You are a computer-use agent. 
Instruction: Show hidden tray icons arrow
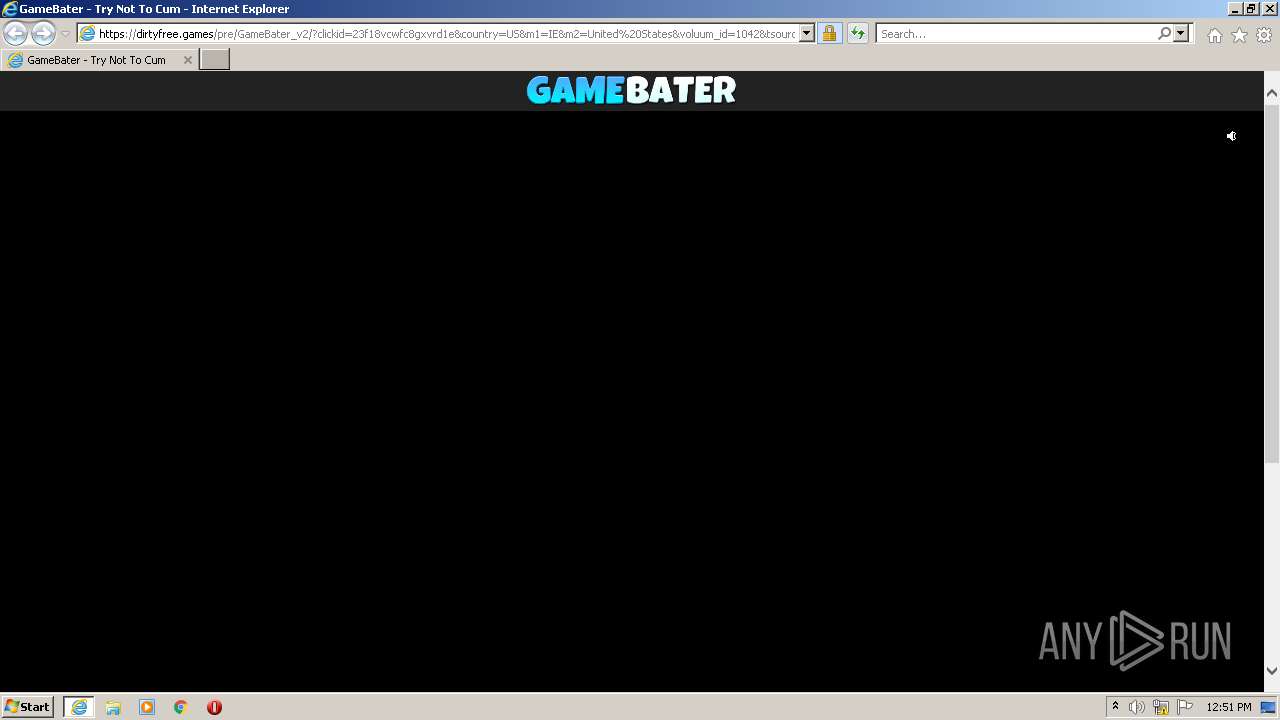pyautogui.click(x=1115, y=707)
